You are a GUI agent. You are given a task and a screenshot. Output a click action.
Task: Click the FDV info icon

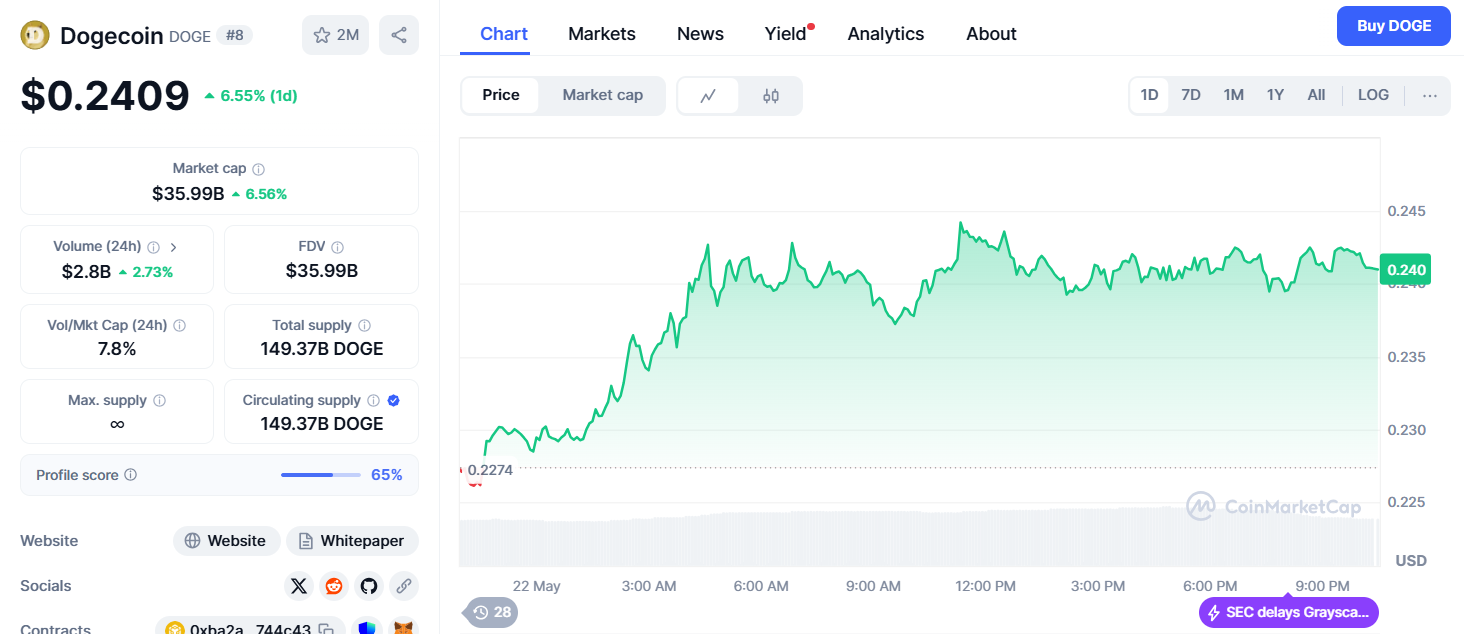click(338, 247)
